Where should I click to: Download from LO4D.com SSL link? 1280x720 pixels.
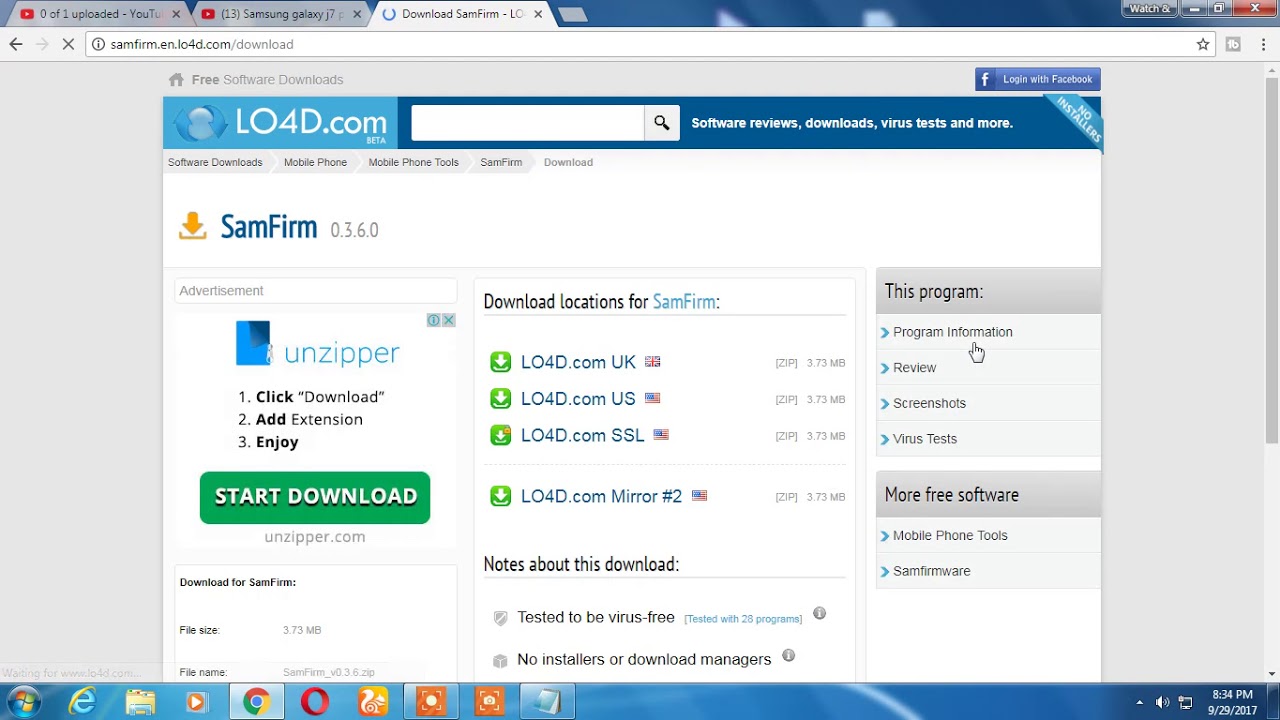pos(582,435)
